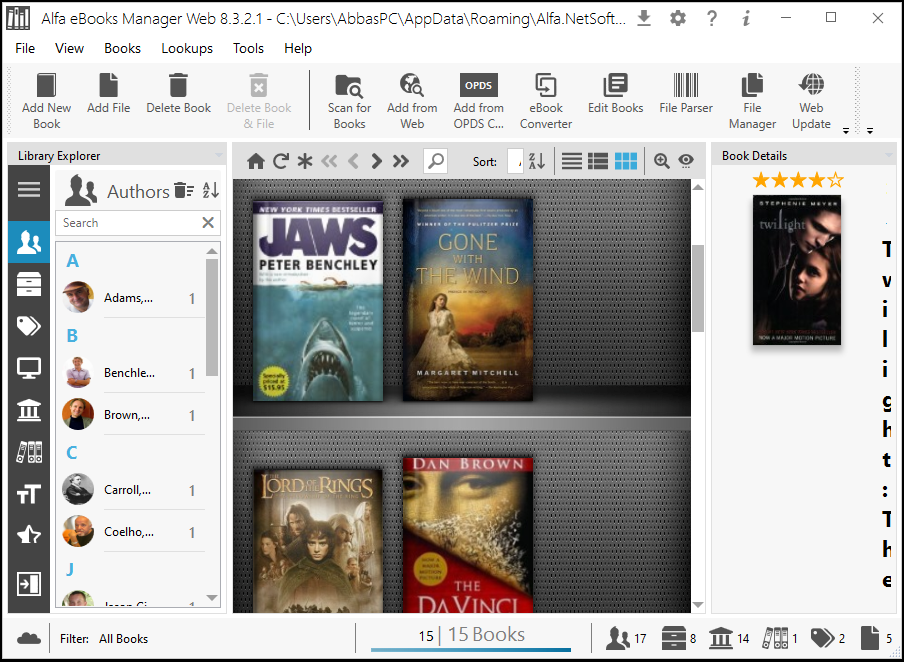Viewport: 904px width, 662px height.
Task: Click the collapse panel arrow sidebar icon
Action: click(29, 584)
